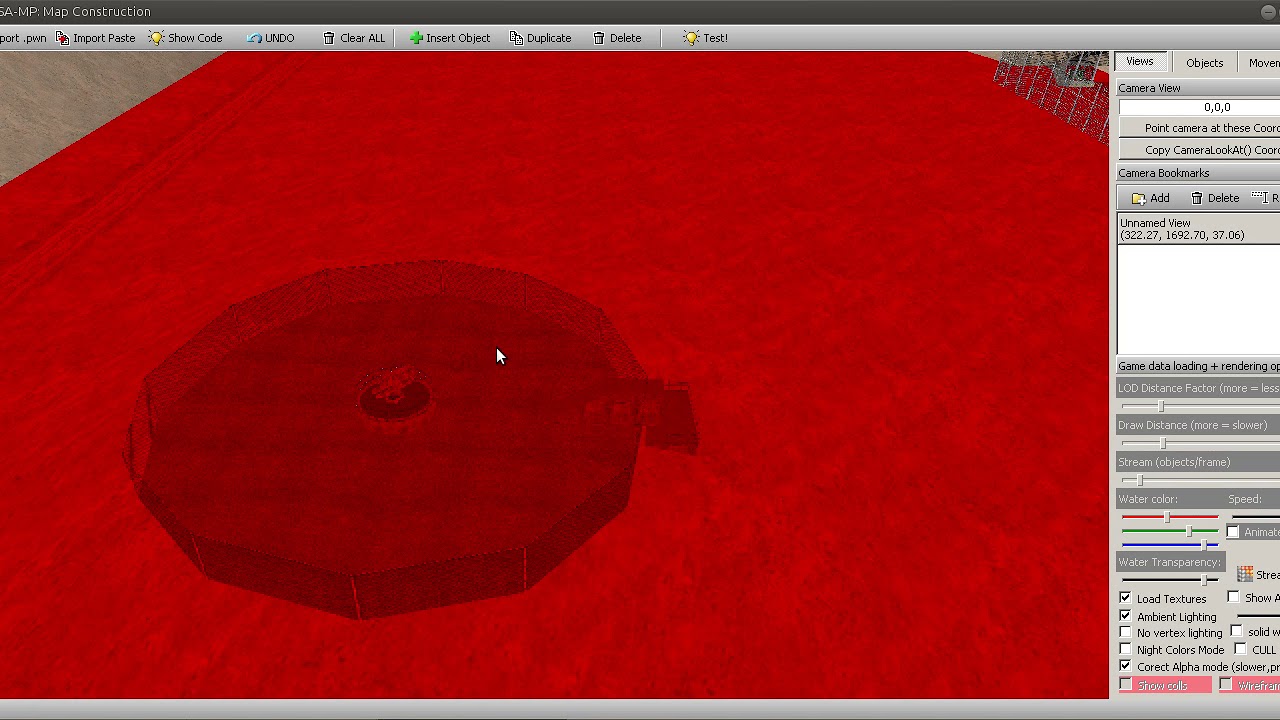Toggle the Ambient Lighting checkbox
This screenshot has height=720, width=1280.
[1125, 616]
